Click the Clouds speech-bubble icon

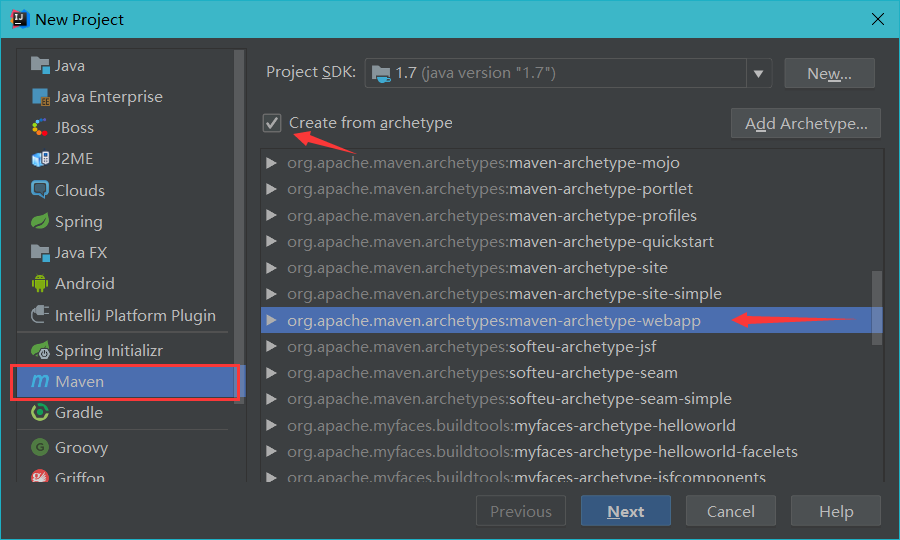click(40, 189)
